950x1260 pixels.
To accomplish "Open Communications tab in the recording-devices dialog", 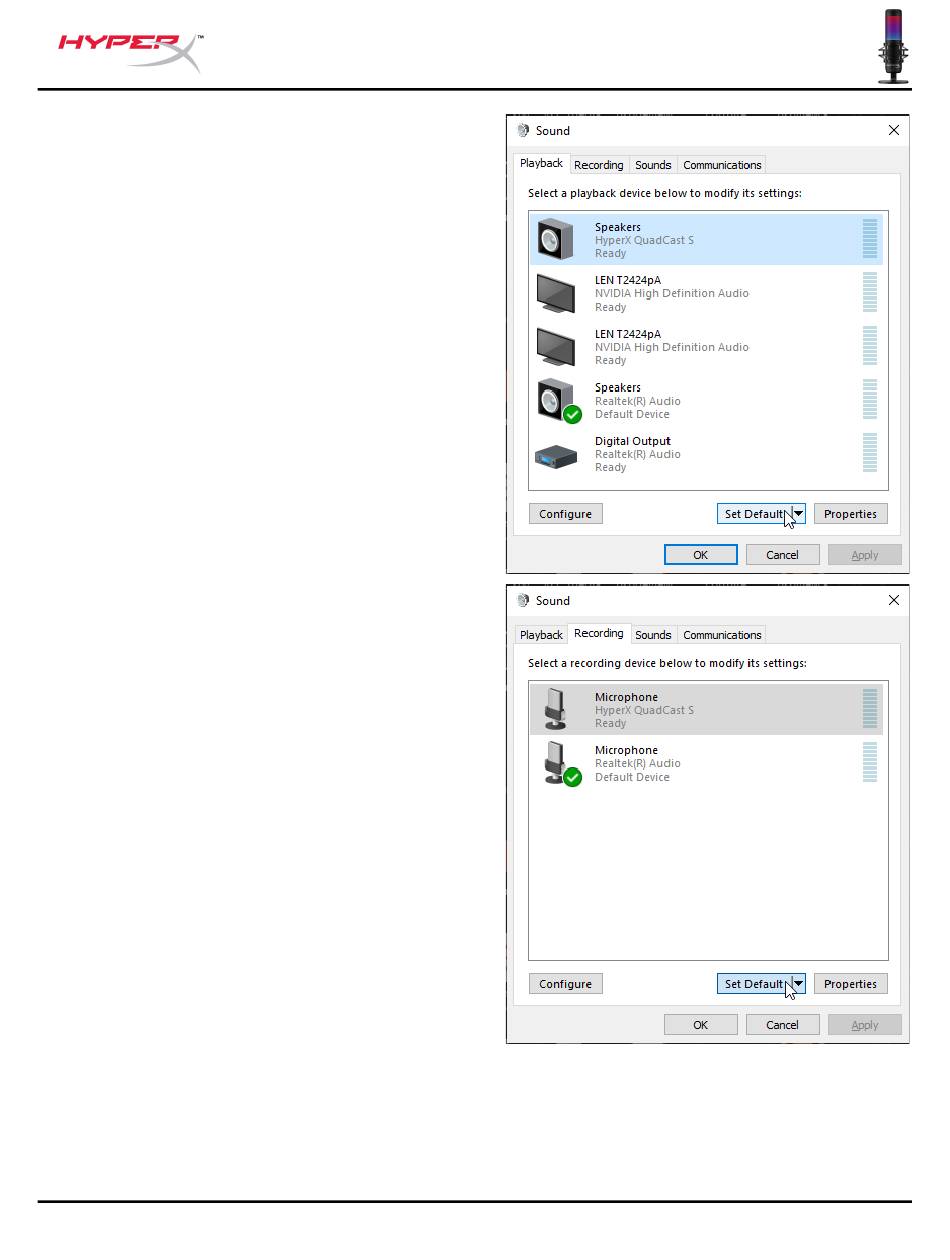I will [x=722, y=635].
